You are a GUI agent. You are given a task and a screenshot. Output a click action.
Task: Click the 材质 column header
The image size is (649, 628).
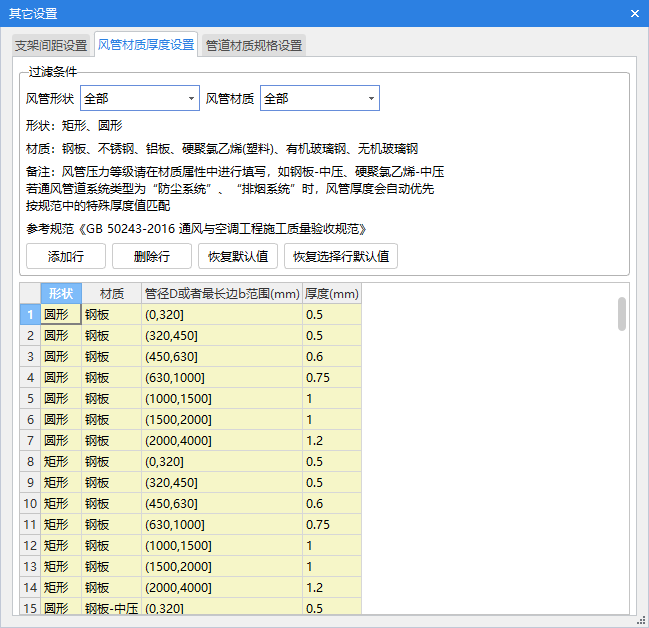[x=111, y=293]
